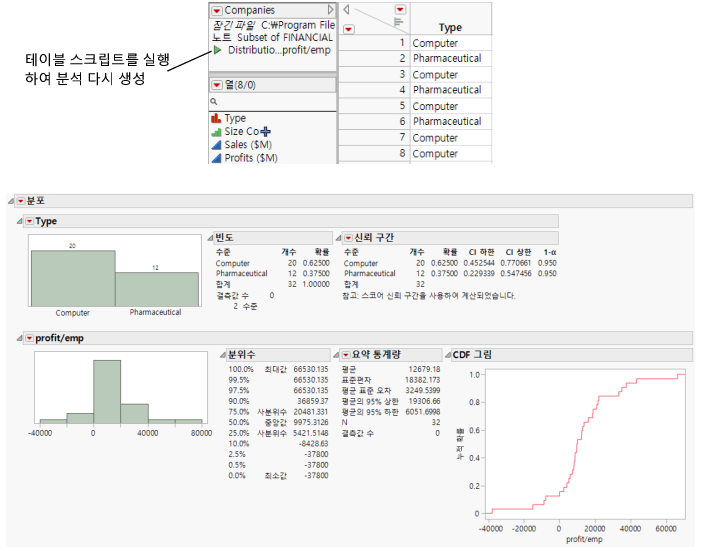Select the Type nominal column icon
Screen dimensions: 706x551
coord(216,118)
